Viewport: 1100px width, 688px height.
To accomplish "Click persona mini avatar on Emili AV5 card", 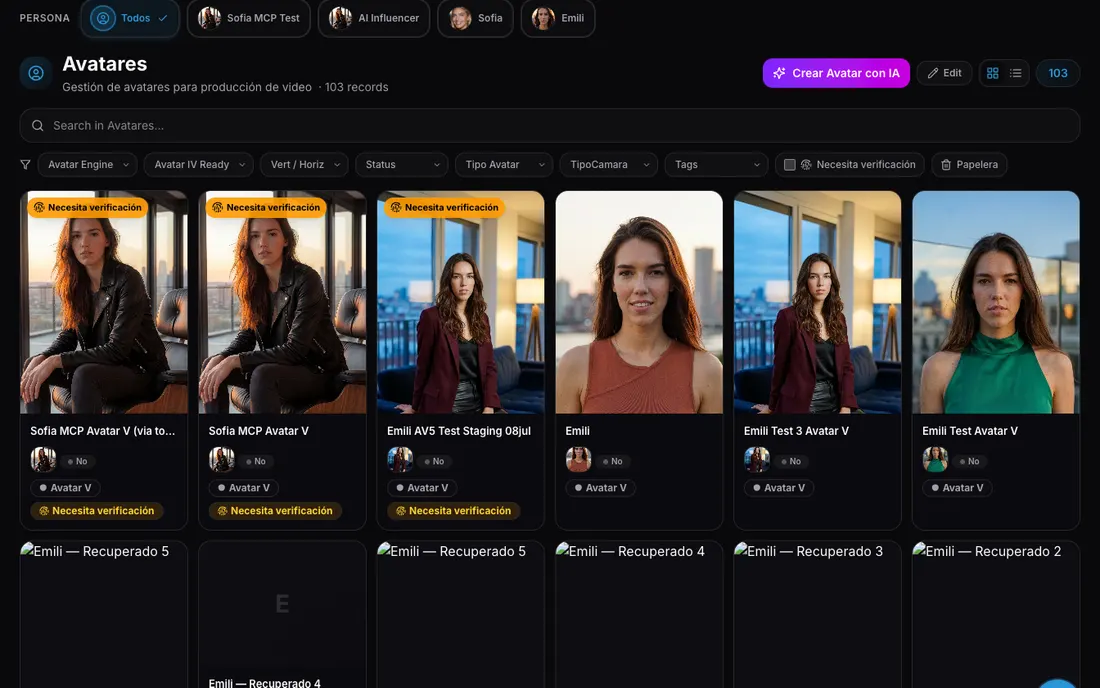I will (x=400, y=460).
